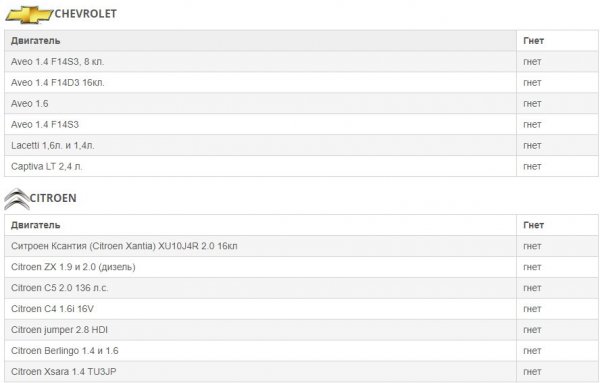Click the Chevrolet bowtie logo icon

(29, 15)
